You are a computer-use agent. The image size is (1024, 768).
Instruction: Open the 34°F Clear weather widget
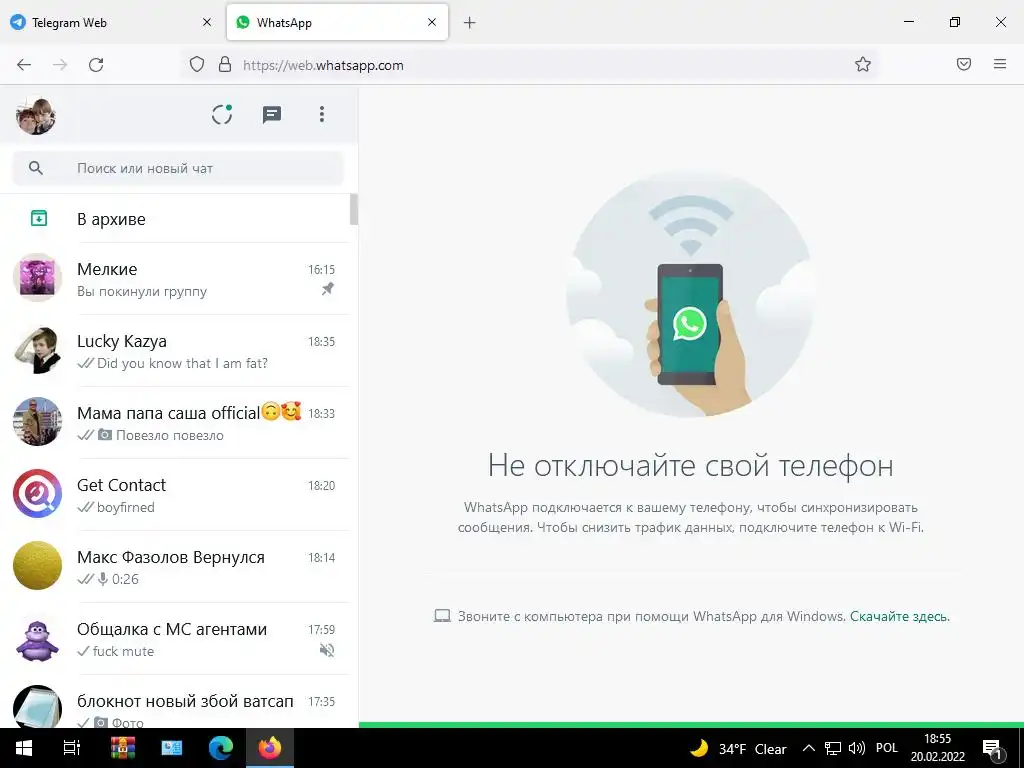(x=738, y=748)
